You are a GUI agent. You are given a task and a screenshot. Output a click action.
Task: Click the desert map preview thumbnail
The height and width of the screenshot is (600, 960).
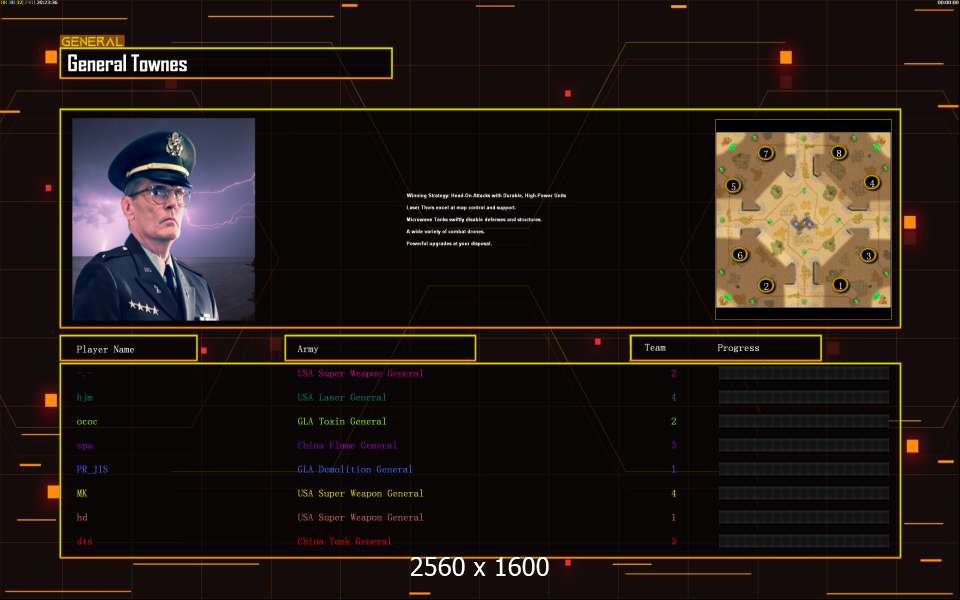pyautogui.click(x=803, y=220)
